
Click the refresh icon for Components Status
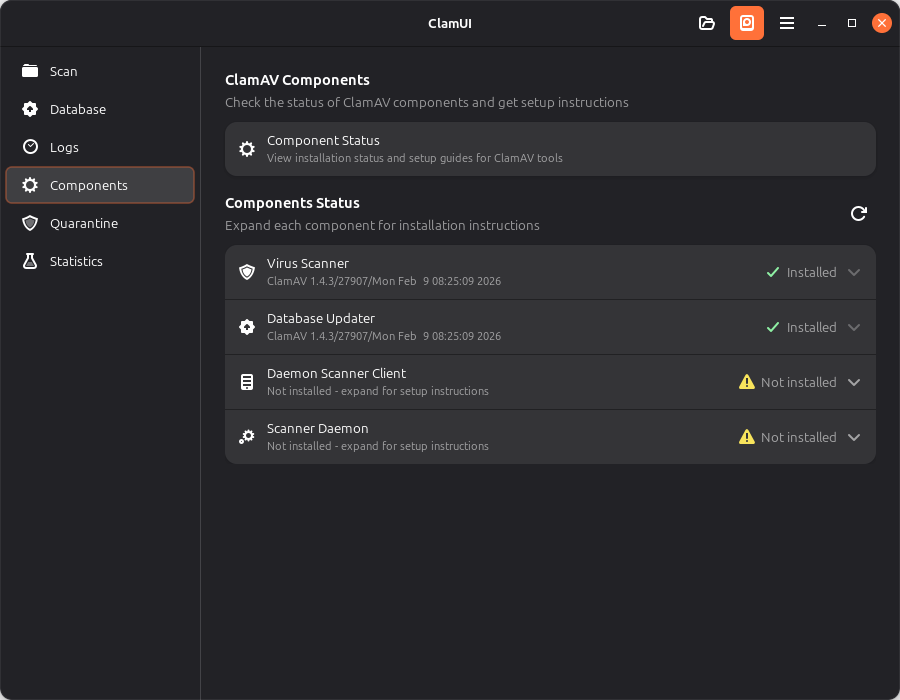coord(858,213)
